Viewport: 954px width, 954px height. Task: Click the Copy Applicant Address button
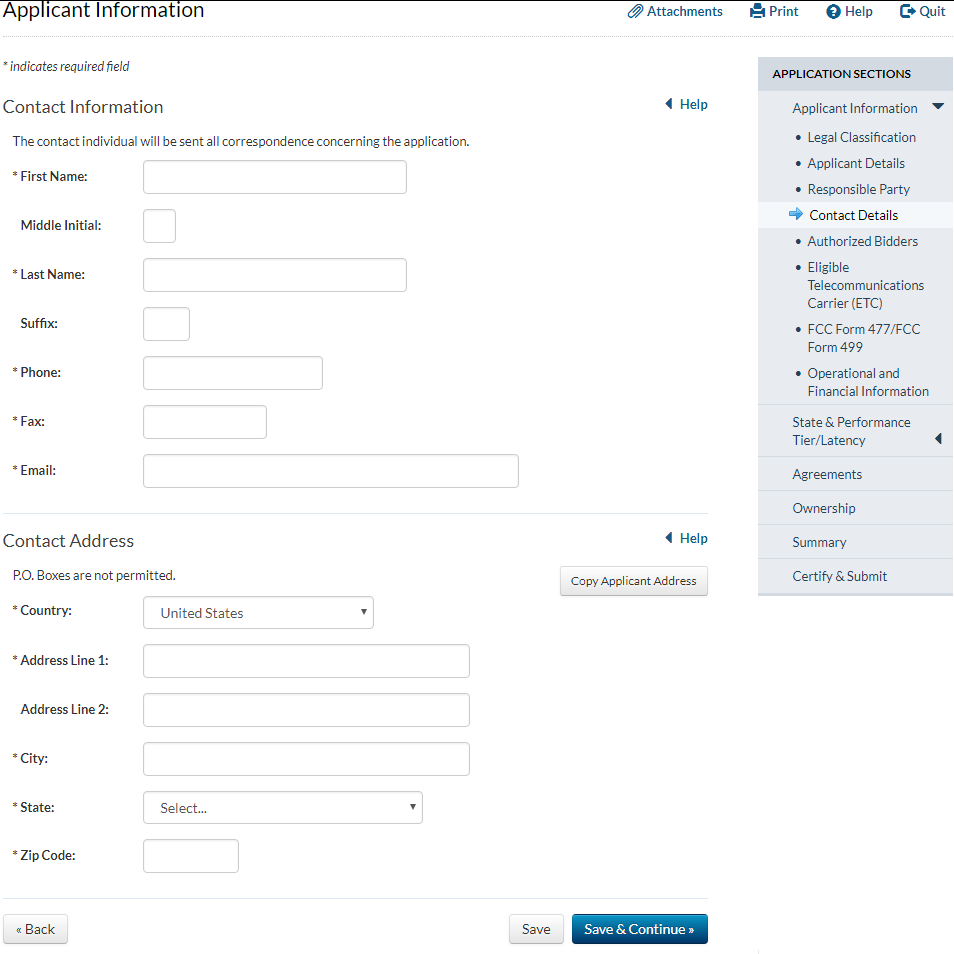[x=633, y=581]
